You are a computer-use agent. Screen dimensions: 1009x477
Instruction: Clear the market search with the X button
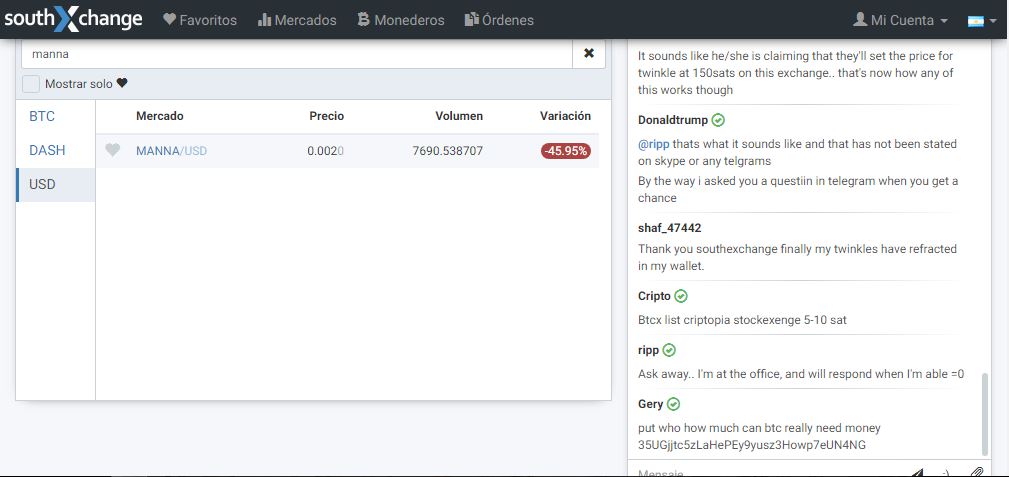point(589,54)
